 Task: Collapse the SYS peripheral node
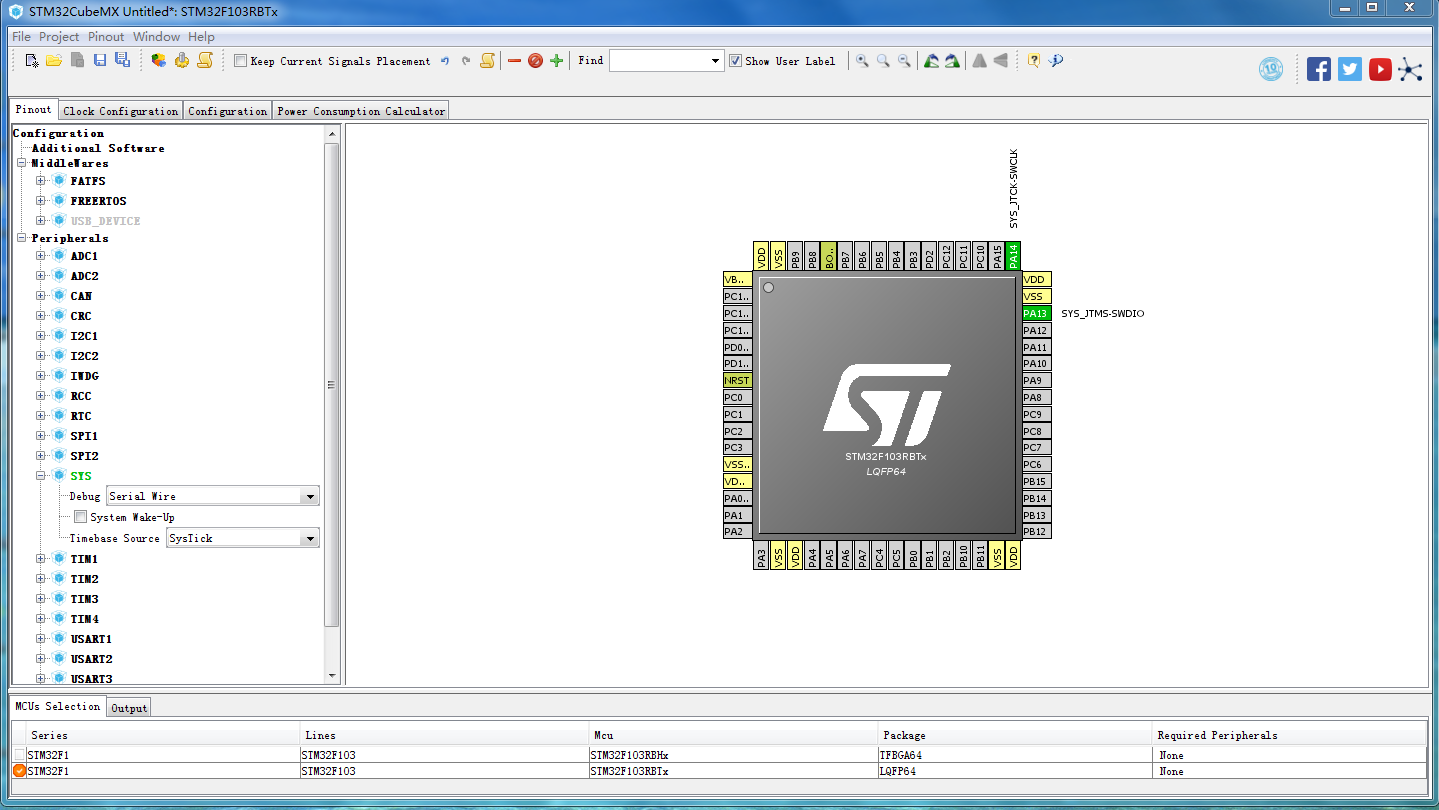point(41,476)
